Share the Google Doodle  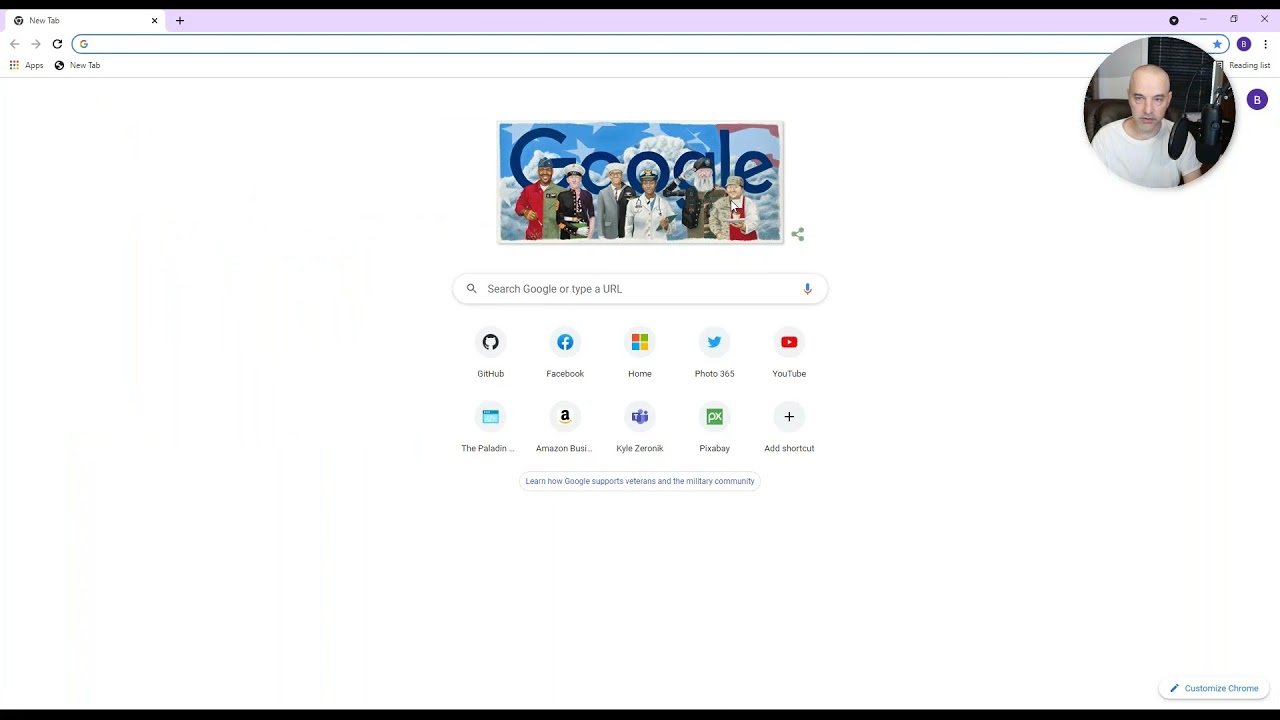(798, 235)
